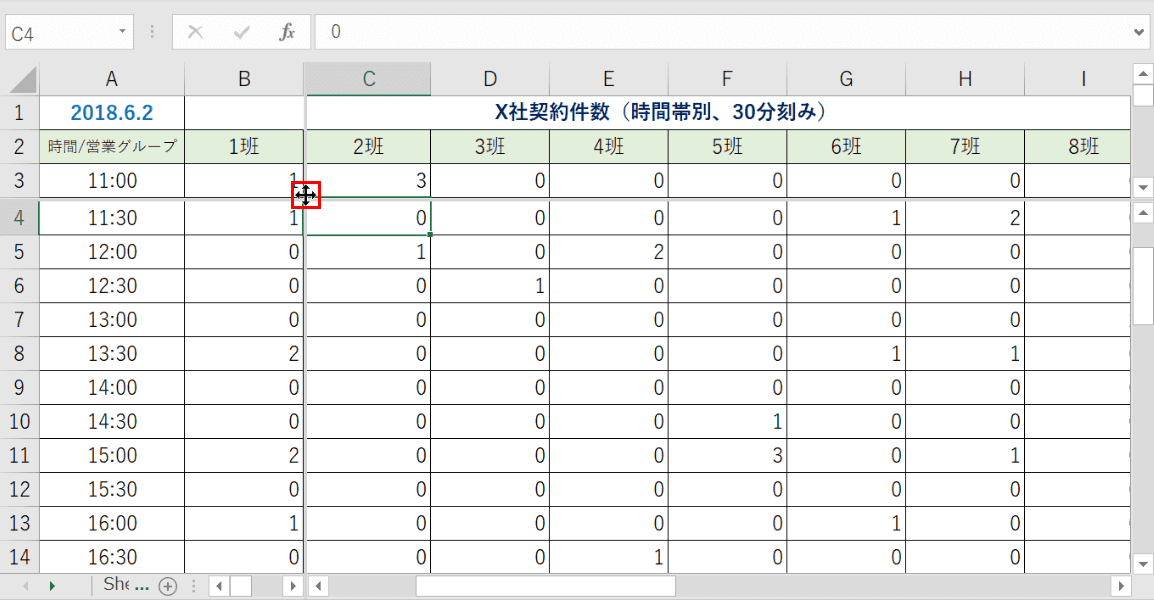1154x600 pixels.
Task: Click the Enter checkmark icon in formula bar
Action: [x=241, y=32]
